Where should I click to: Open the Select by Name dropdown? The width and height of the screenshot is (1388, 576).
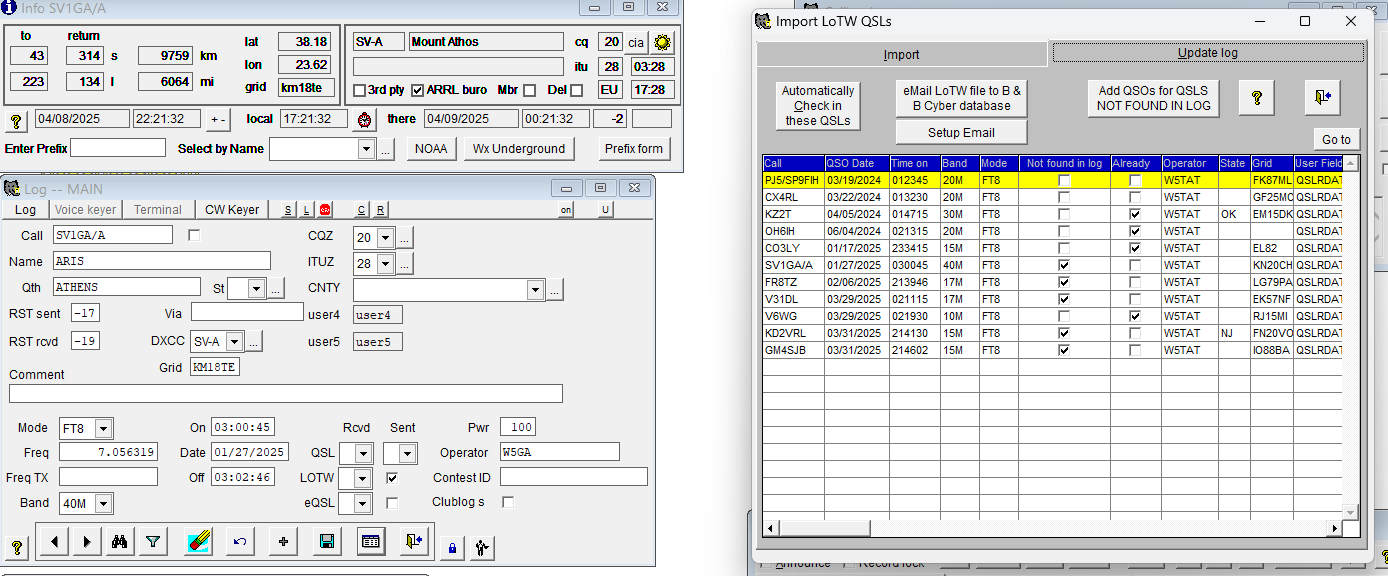(x=365, y=149)
